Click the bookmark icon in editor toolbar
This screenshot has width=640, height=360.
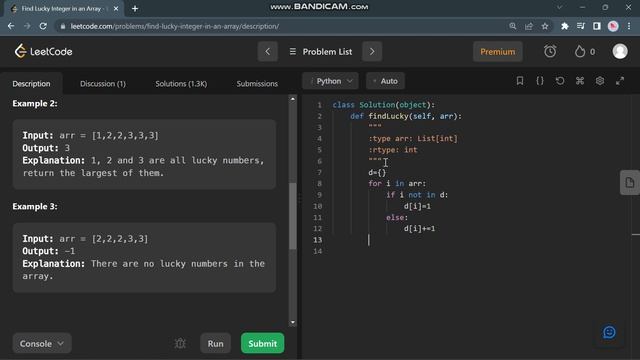520,81
